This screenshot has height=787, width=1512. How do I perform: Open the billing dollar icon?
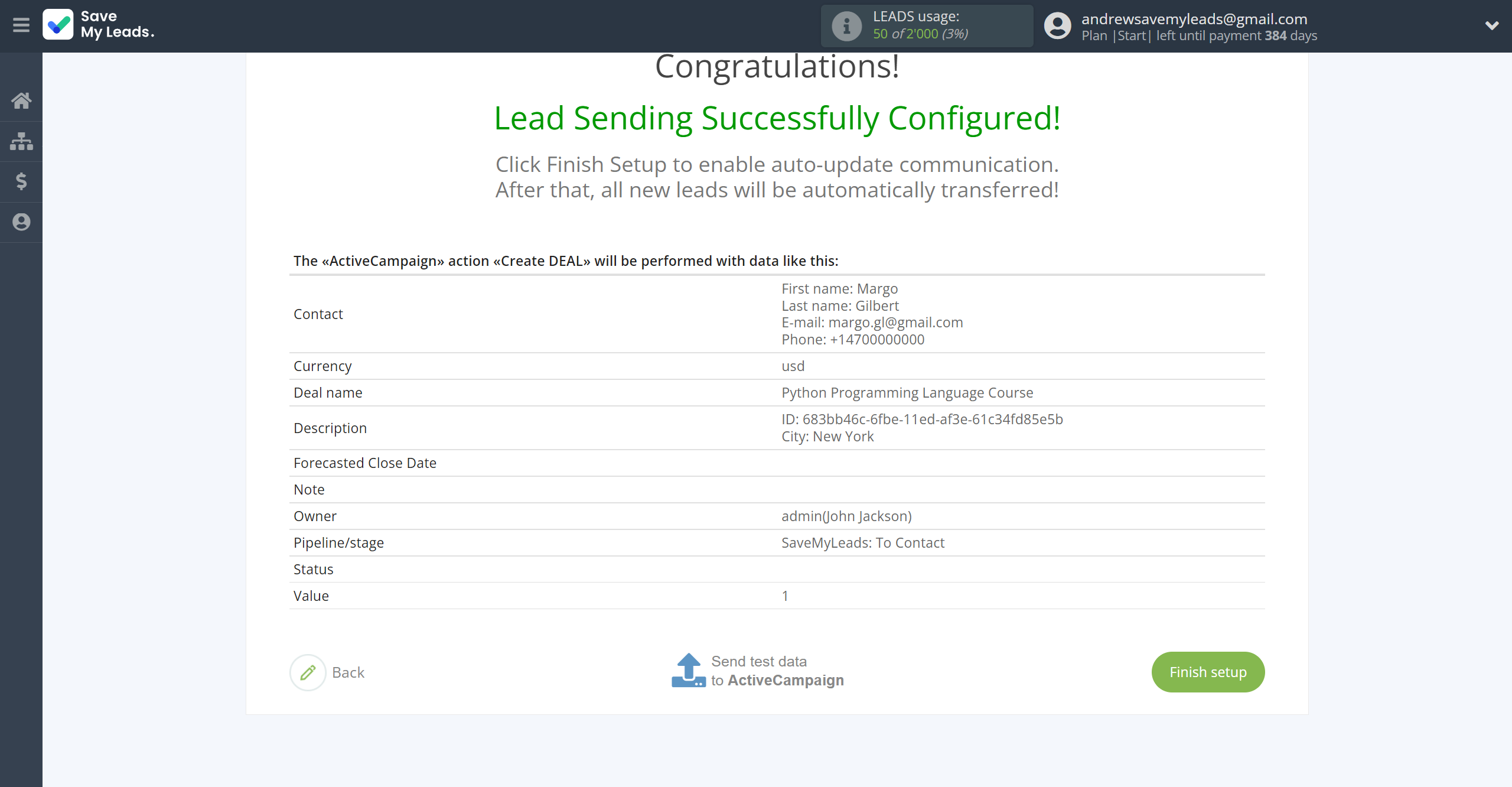(21, 181)
